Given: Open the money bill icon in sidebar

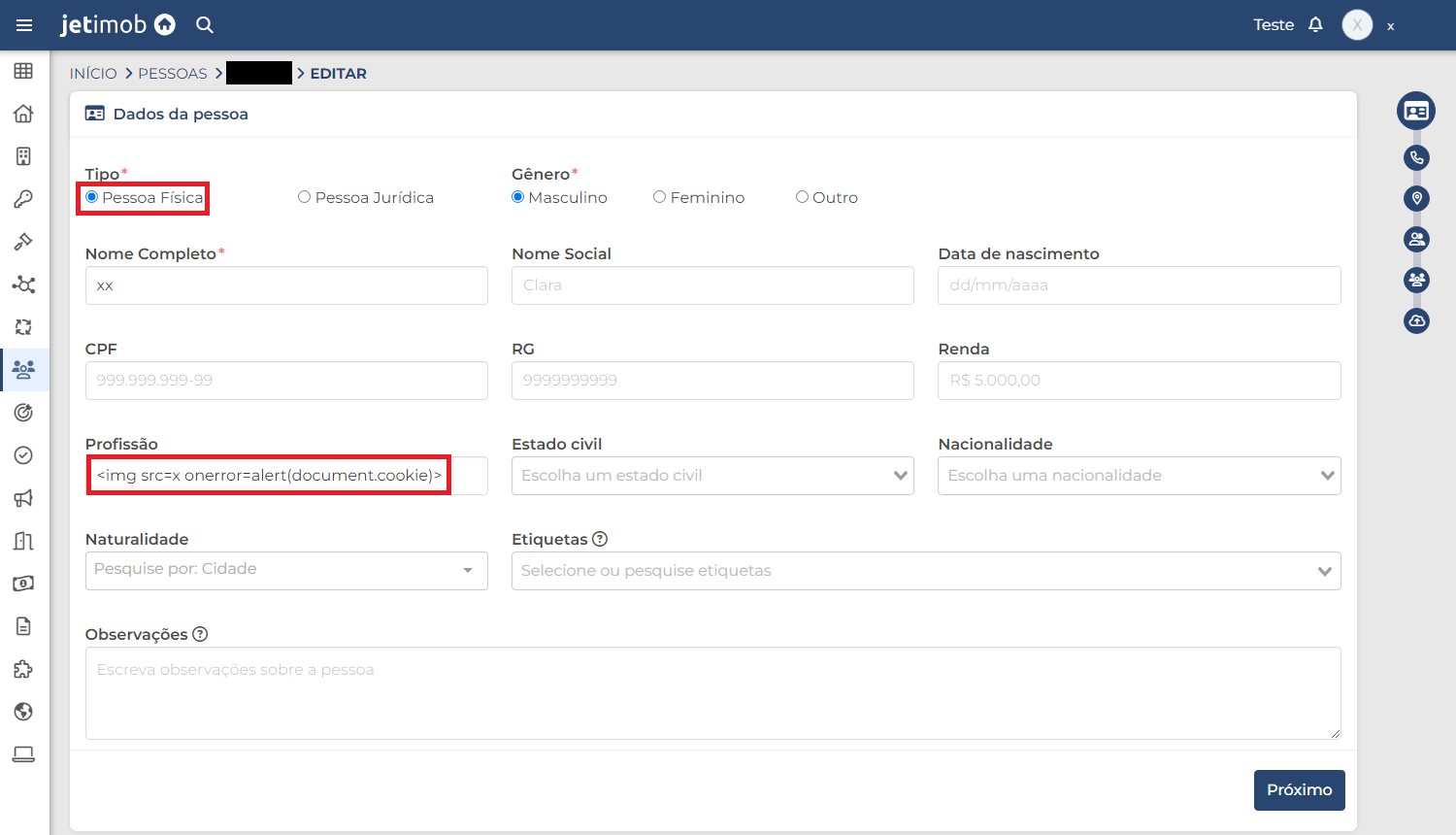Looking at the screenshot, I should 23,584.
